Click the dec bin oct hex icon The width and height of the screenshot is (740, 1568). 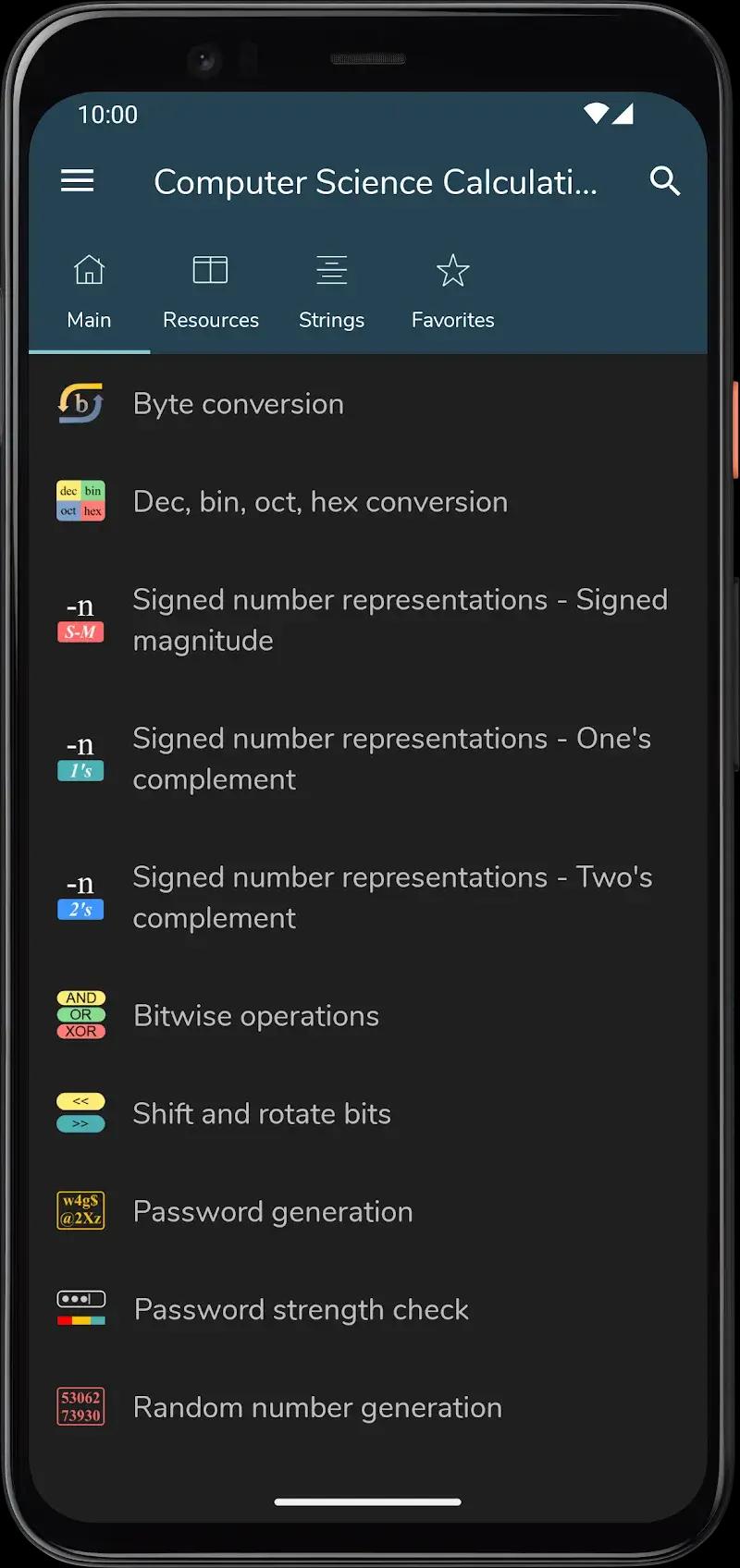(x=81, y=501)
